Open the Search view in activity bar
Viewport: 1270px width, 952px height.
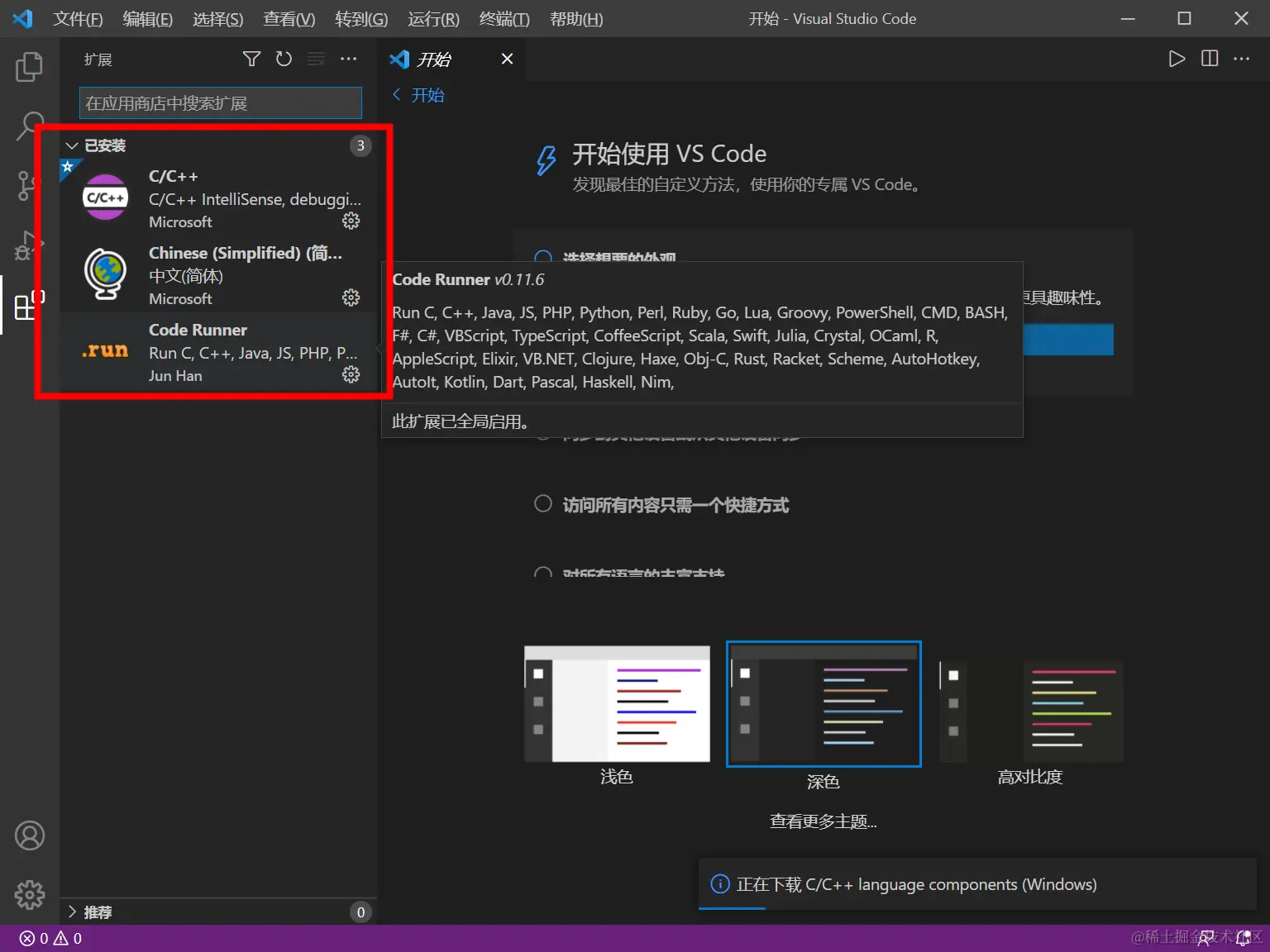(x=29, y=126)
